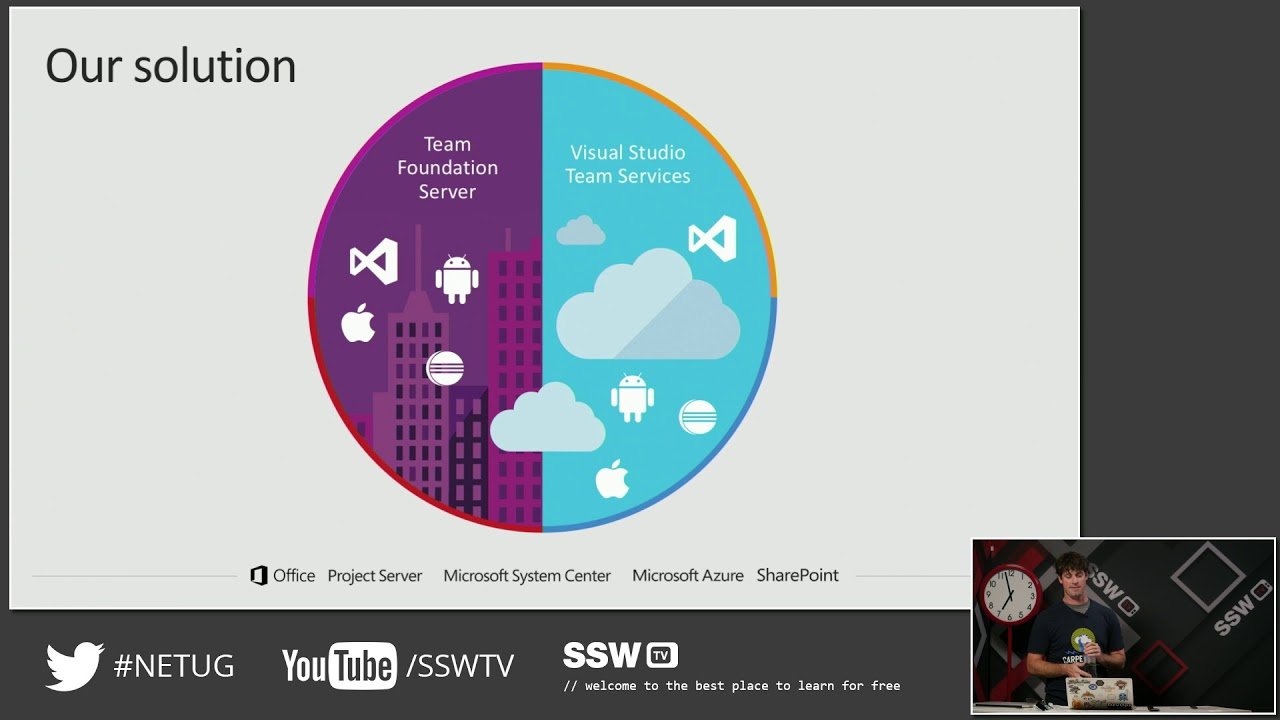Select the Microsoft System Center text
Image resolution: width=1280 pixels, height=720 pixels.
tap(526, 576)
